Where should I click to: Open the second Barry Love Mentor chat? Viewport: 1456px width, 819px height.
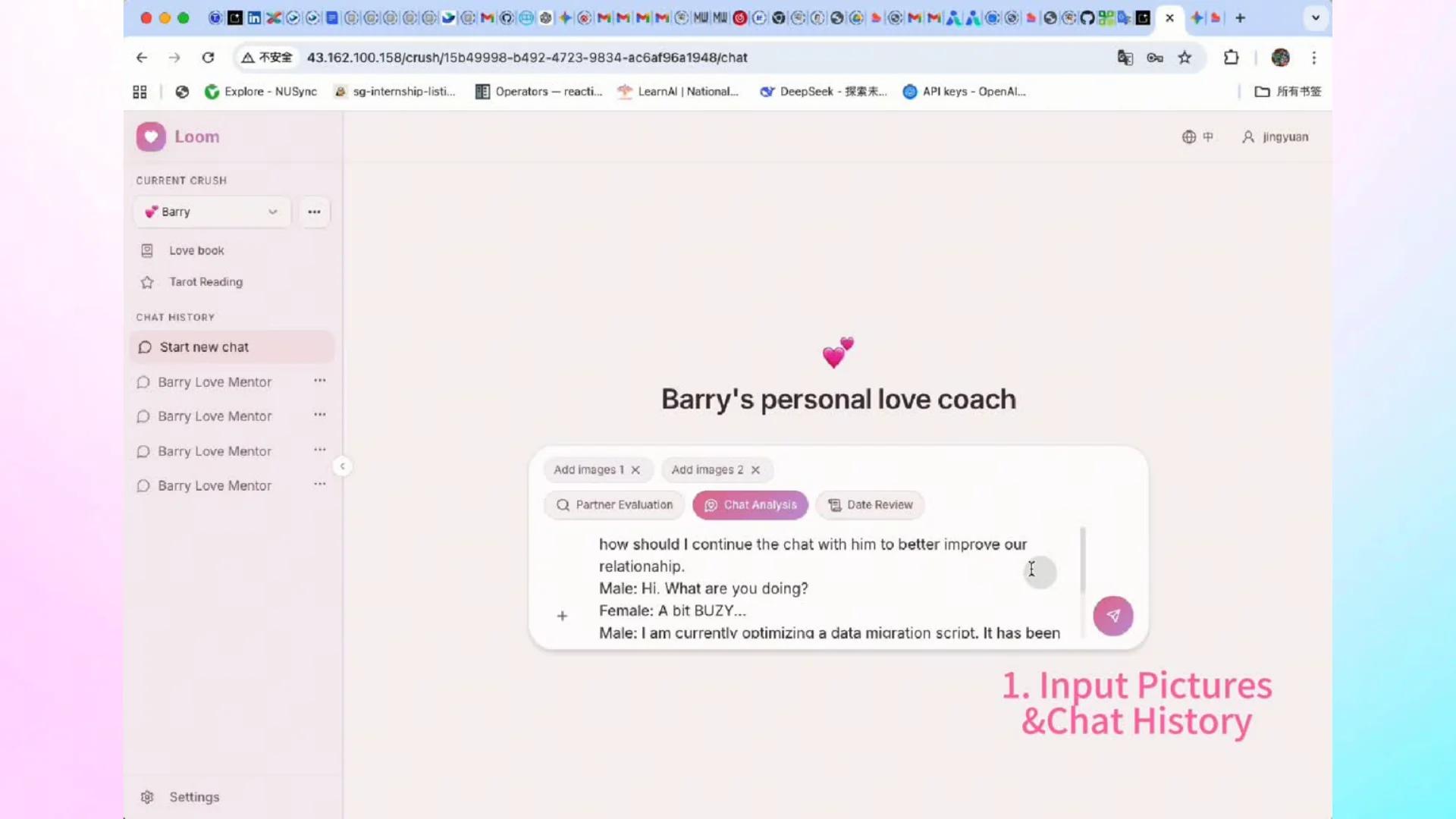(x=215, y=416)
